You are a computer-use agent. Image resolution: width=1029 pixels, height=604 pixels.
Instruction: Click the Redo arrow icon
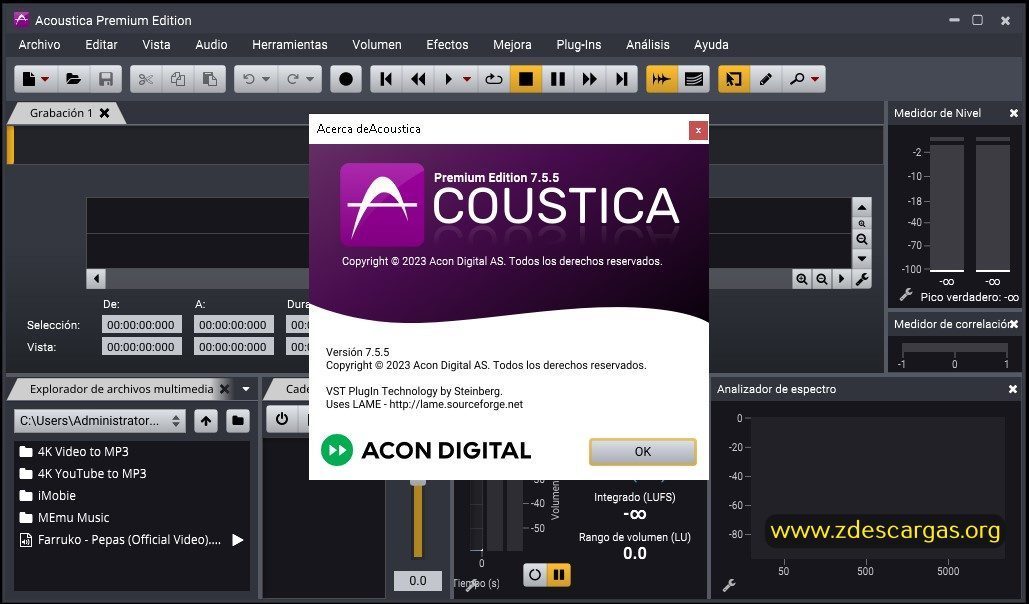pyautogui.click(x=293, y=79)
